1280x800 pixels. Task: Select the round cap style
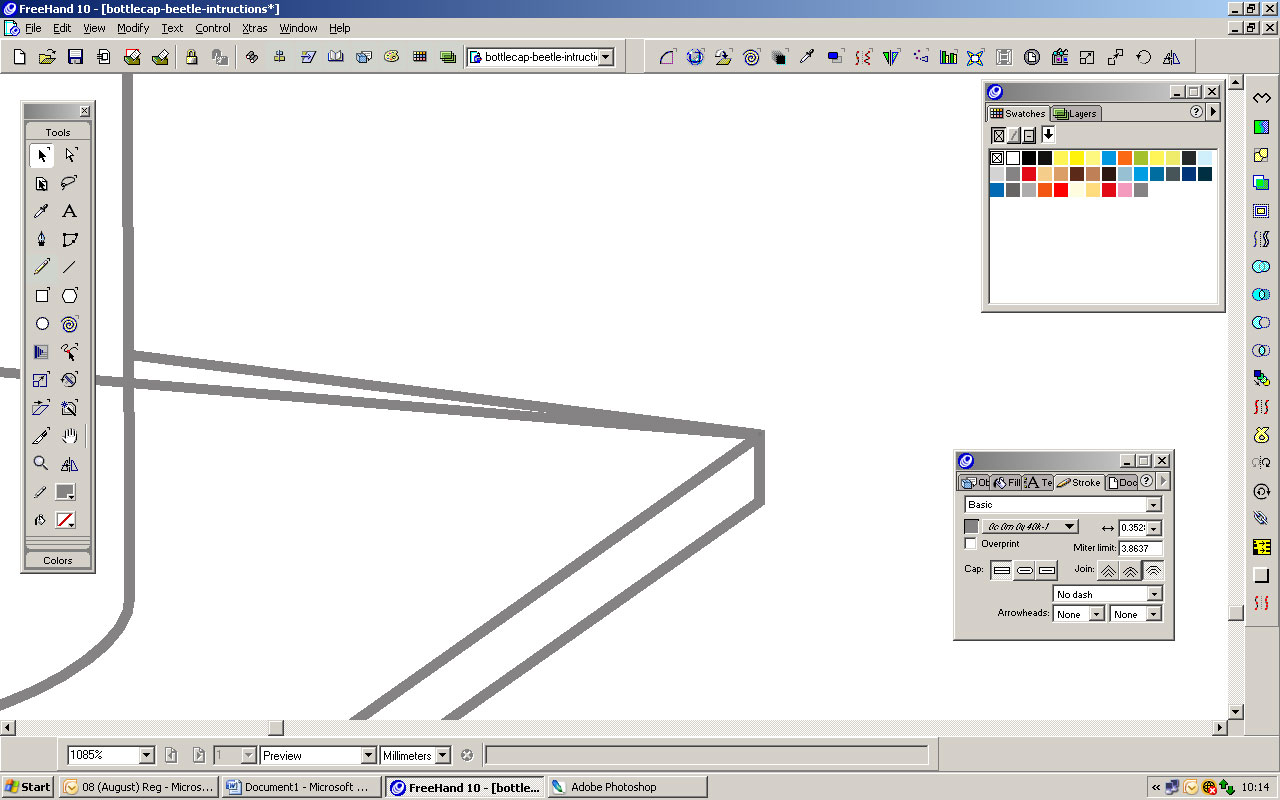(x=1024, y=569)
